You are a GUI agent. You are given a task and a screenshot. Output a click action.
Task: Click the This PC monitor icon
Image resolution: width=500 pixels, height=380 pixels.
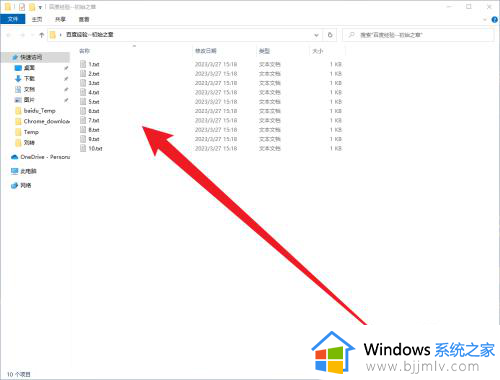[x=14, y=171]
